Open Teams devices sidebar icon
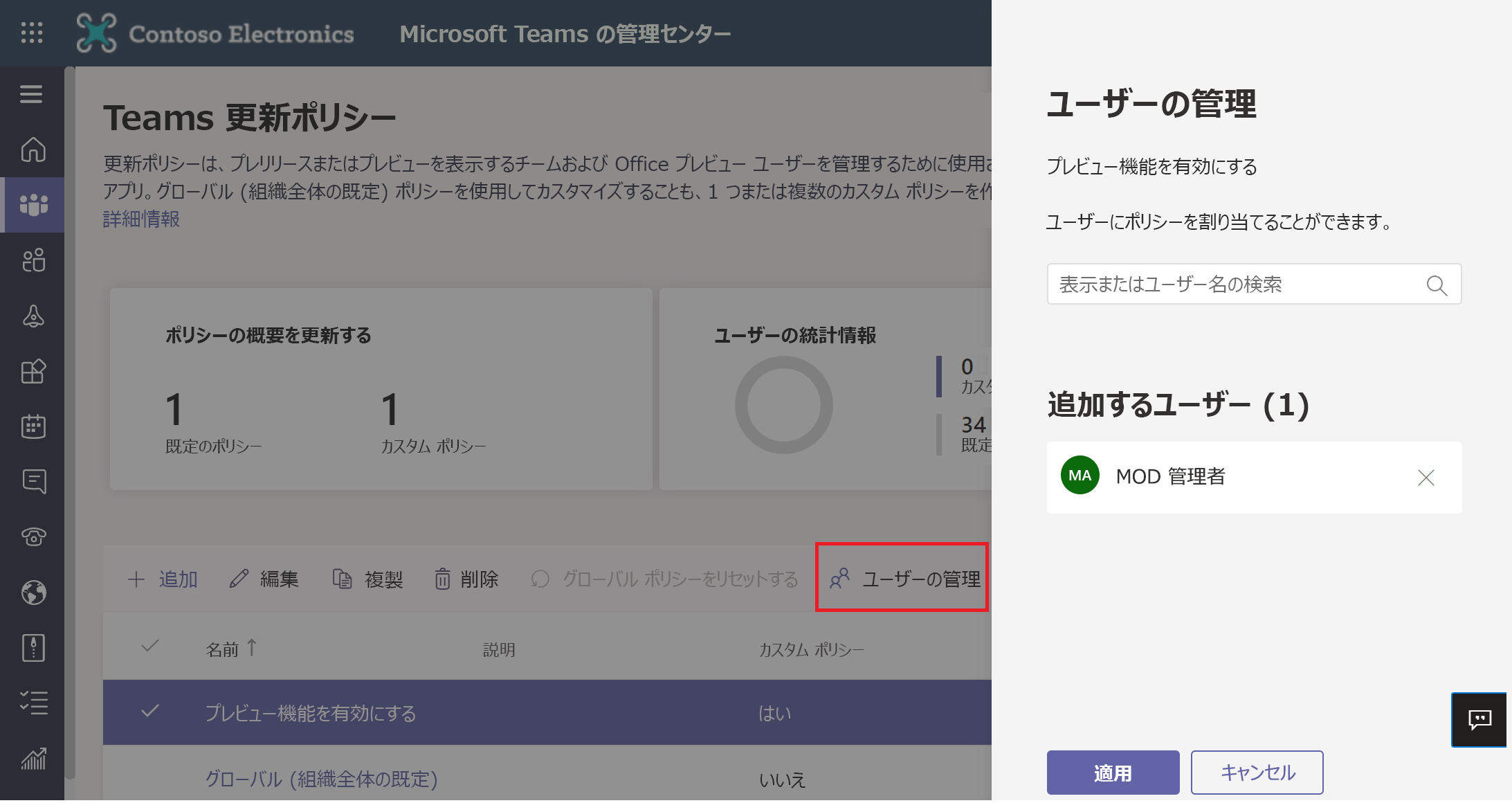This screenshot has width=1512, height=803. [33, 316]
